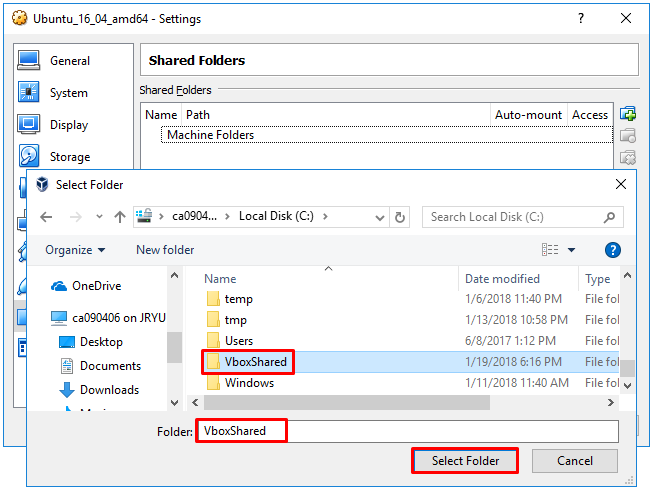Click Select Folder button
The width and height of the screenshot is (653, 492).
[x=465, y=461]
